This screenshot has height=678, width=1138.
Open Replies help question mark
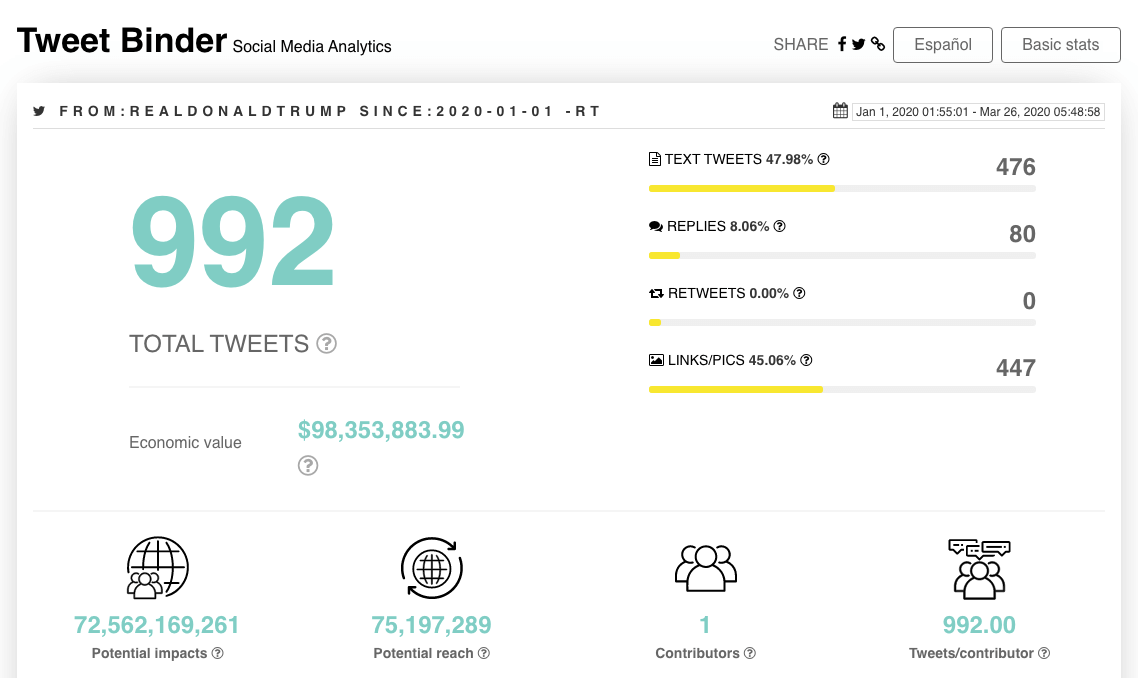(x=779, y=226)
